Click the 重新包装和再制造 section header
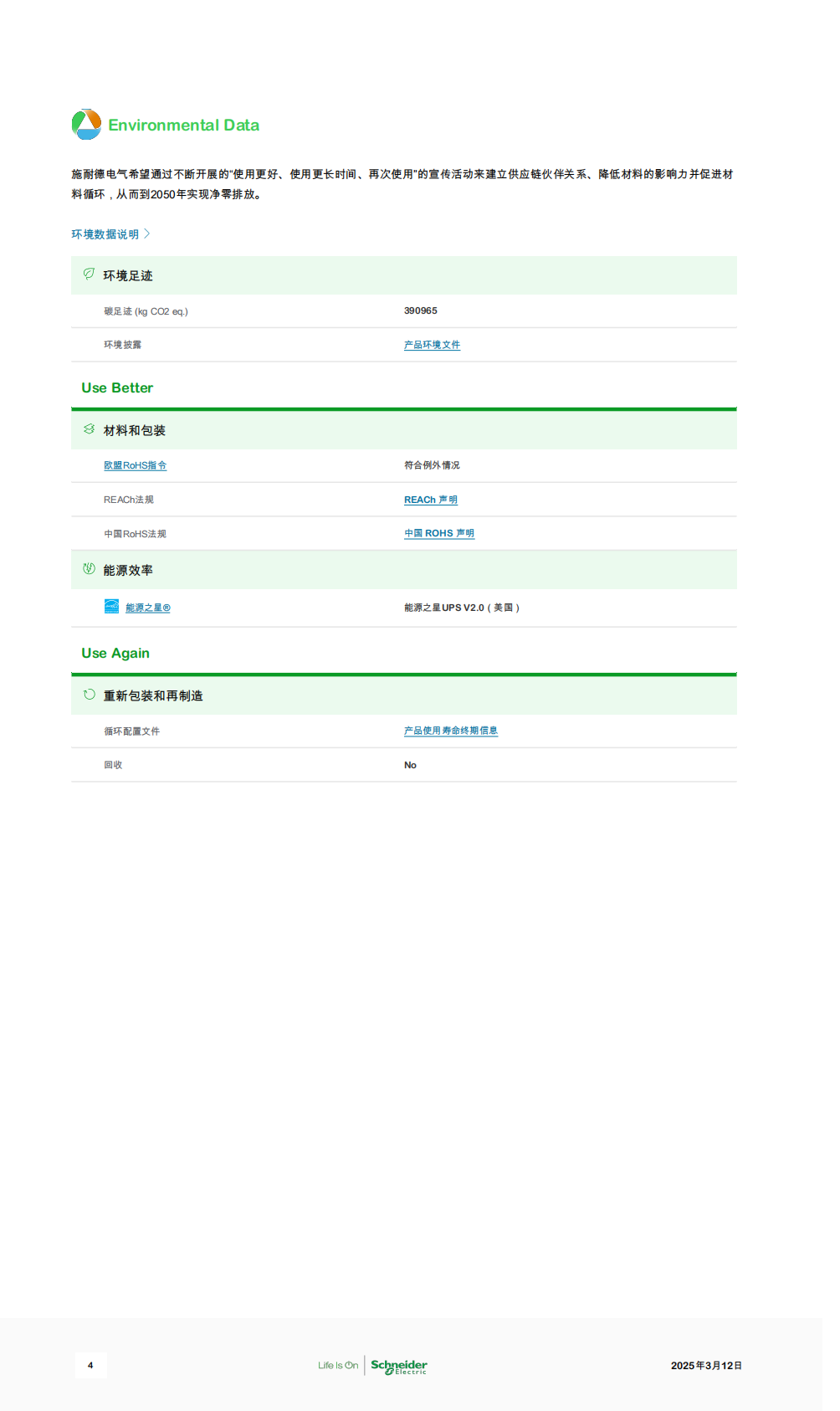The image size is (840, 1411). (404, 695)
